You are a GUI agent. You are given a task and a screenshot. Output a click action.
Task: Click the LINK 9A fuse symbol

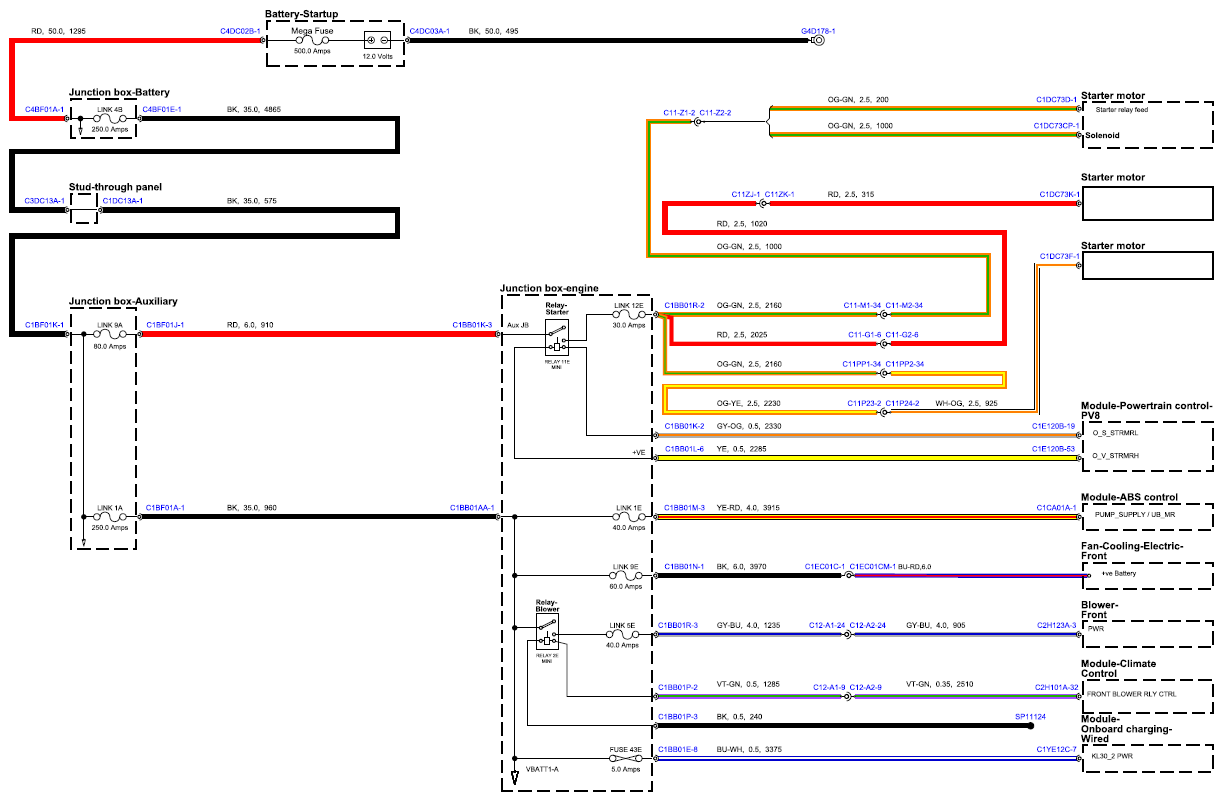coord(109,335)
